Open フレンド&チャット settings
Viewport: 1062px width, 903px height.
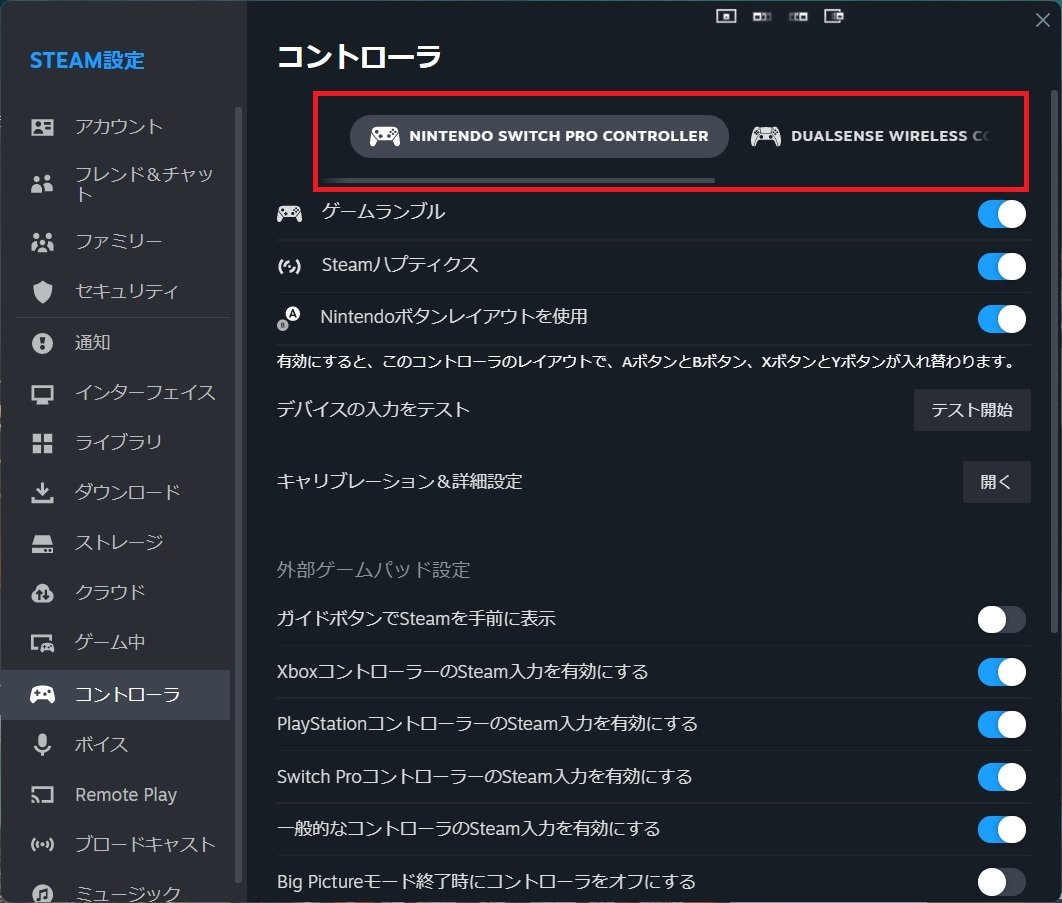[x=116, y=184]
